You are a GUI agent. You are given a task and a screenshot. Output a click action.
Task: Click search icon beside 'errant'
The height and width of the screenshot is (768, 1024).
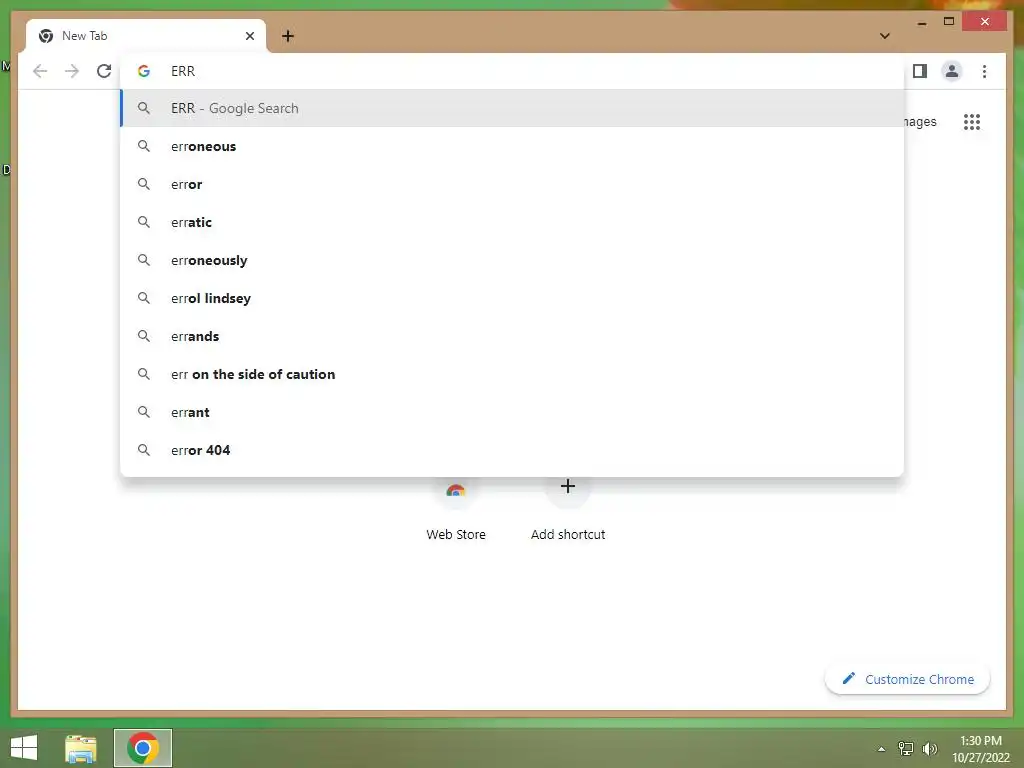click(x=144, y=411)
